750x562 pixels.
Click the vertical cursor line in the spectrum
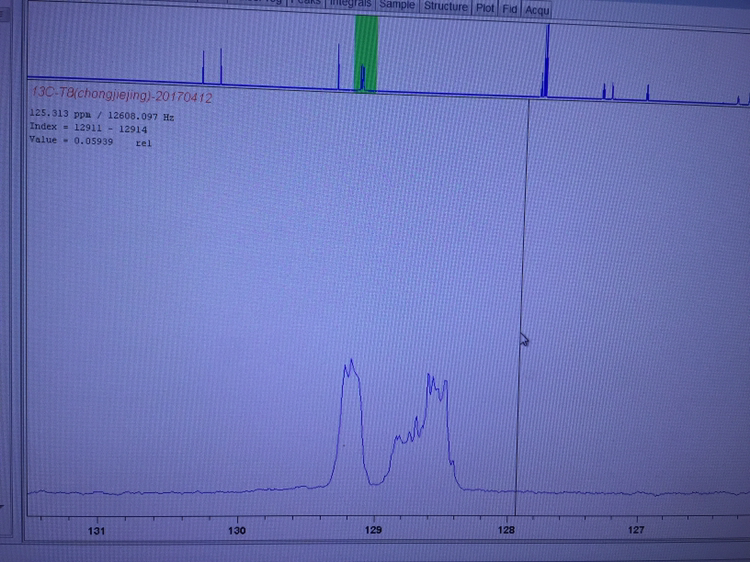[522, 306]
